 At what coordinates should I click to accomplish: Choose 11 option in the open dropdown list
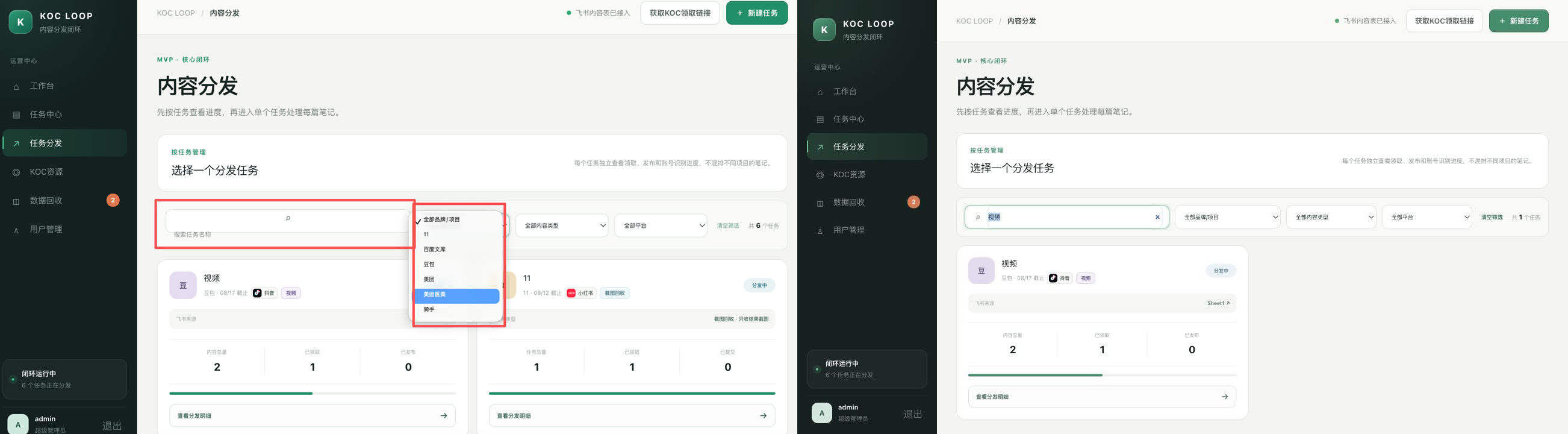pyautogui.click(x=456, y=234)
